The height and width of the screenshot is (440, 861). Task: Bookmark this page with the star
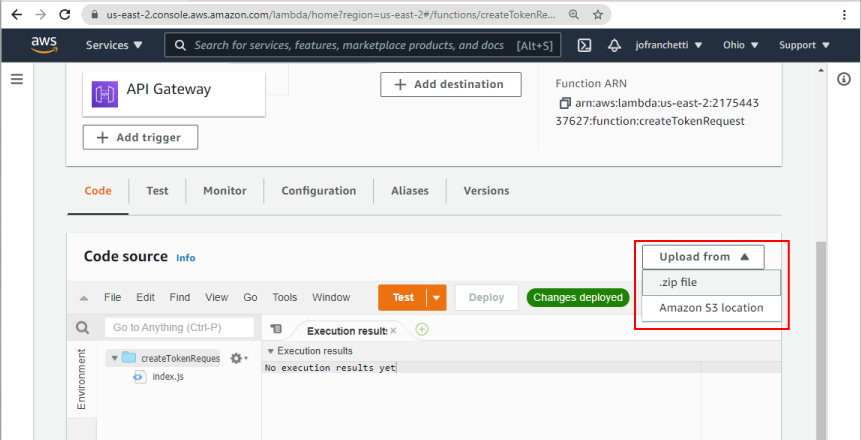598,15
